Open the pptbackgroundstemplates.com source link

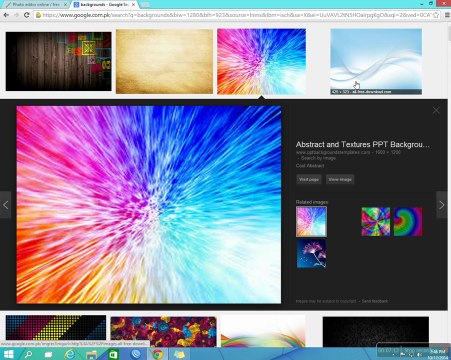pyautogui.click(x=333, y=152)
